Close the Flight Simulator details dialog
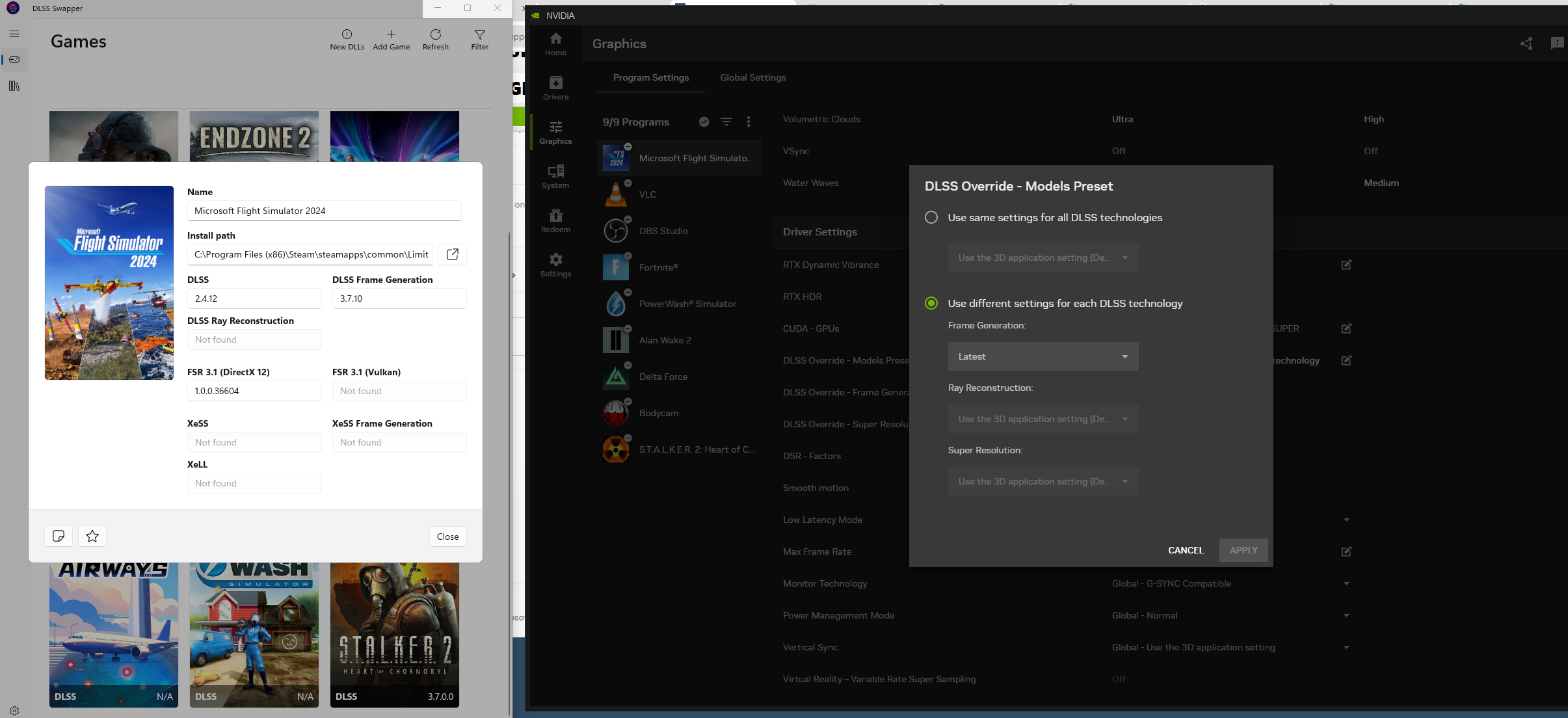This screenshot has width=1568, height=718. [448, 537]
